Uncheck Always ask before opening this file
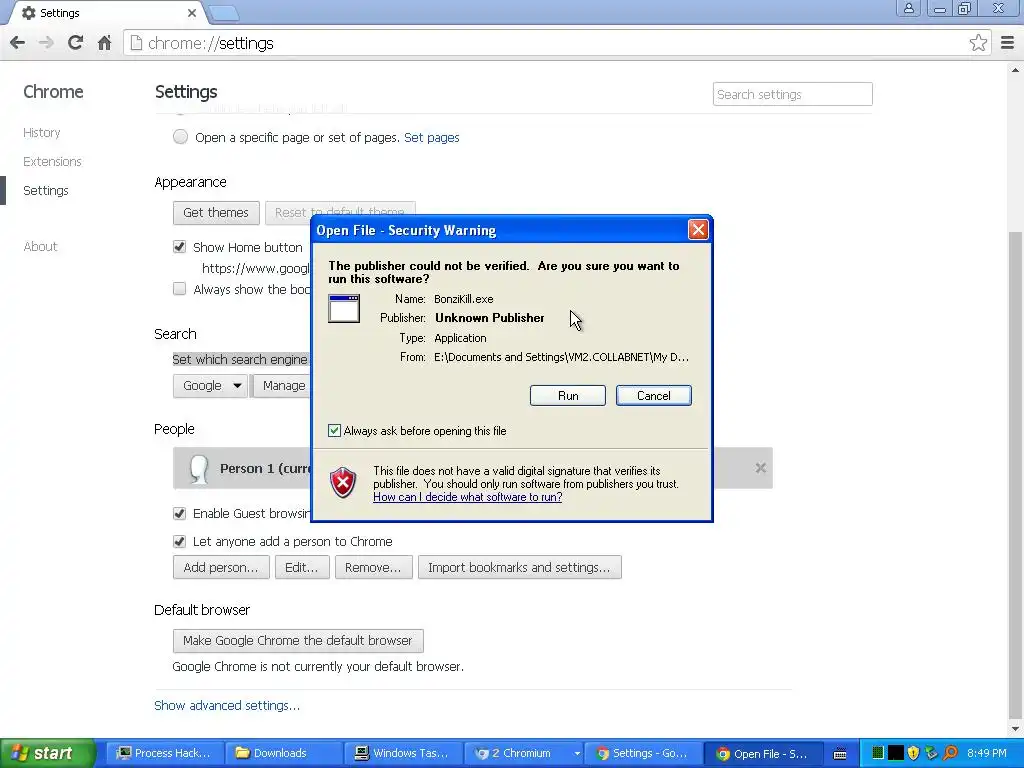 coord(334,430)
